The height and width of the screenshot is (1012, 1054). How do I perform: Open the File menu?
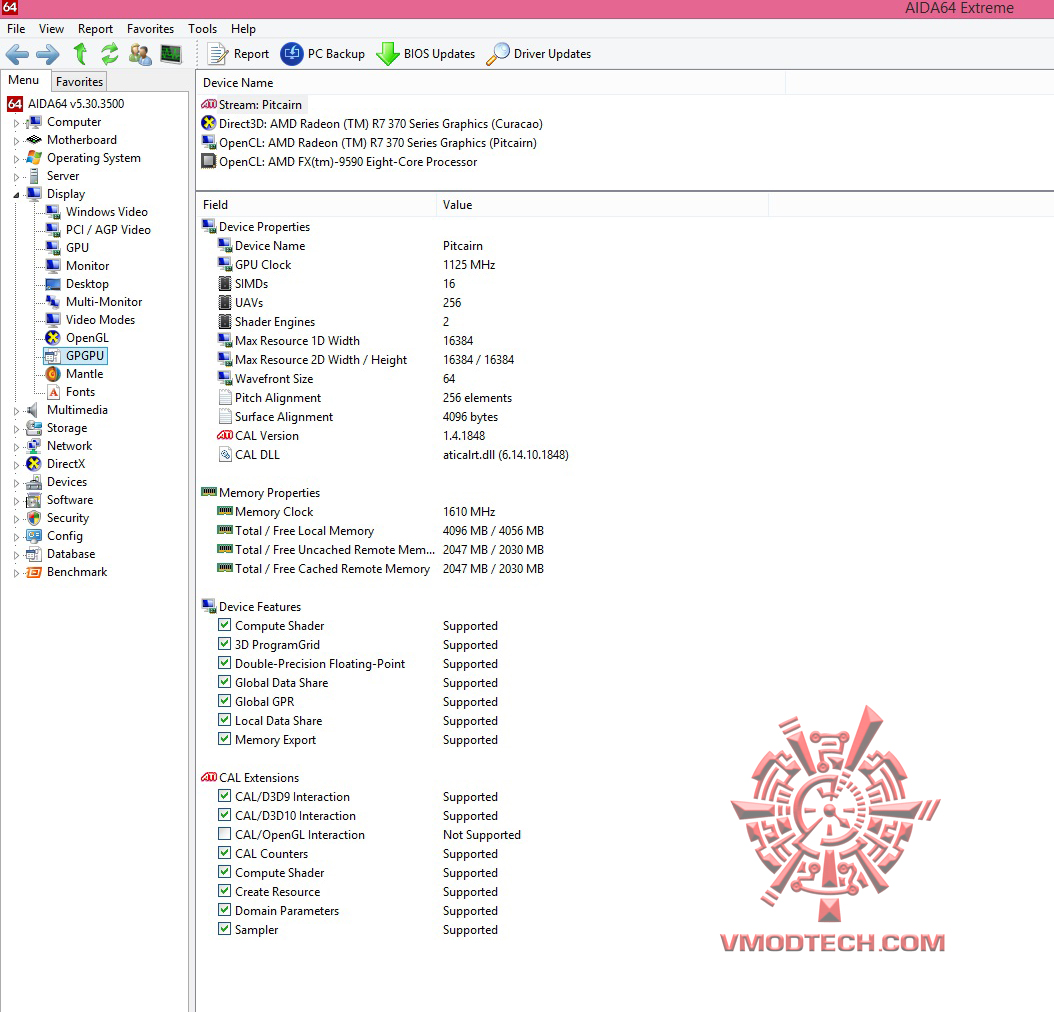16,29
